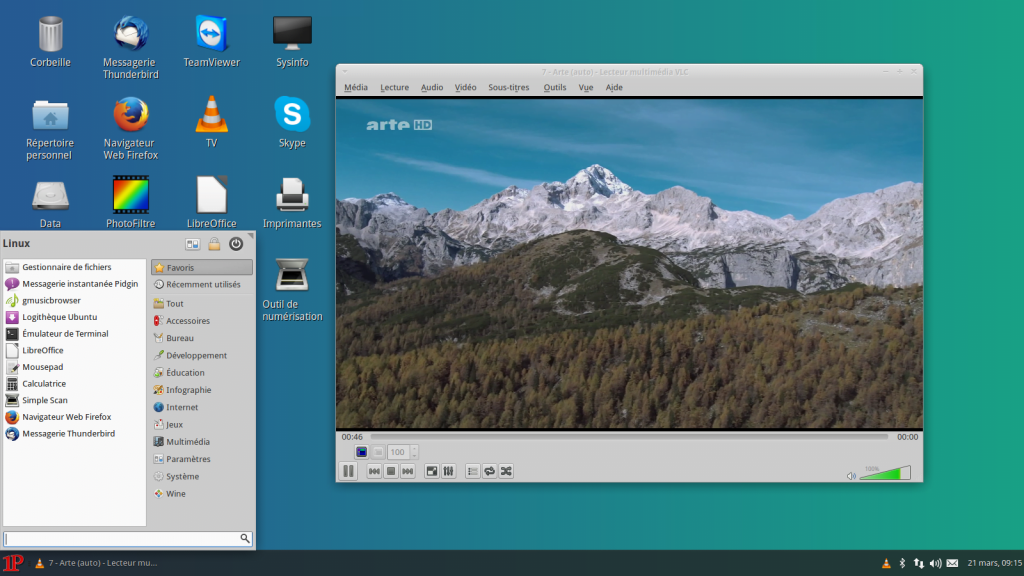Open VLC extended settings equalizer icon
The image size is (1024, 576).
(449, 471)
